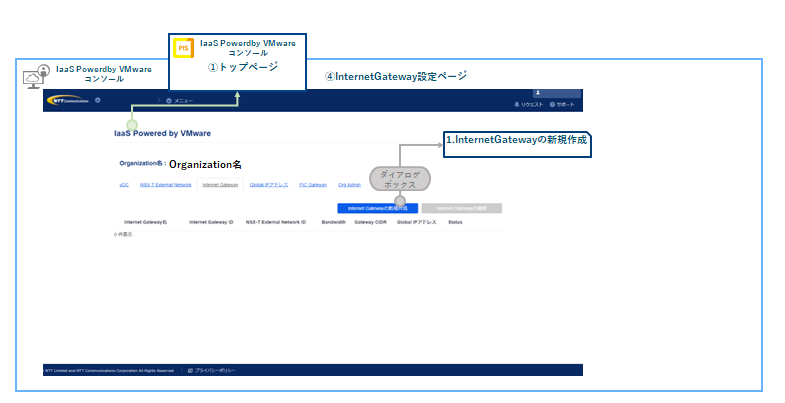
Task: Click the NSX-T External Network ID column header
Action: [276, 222]
